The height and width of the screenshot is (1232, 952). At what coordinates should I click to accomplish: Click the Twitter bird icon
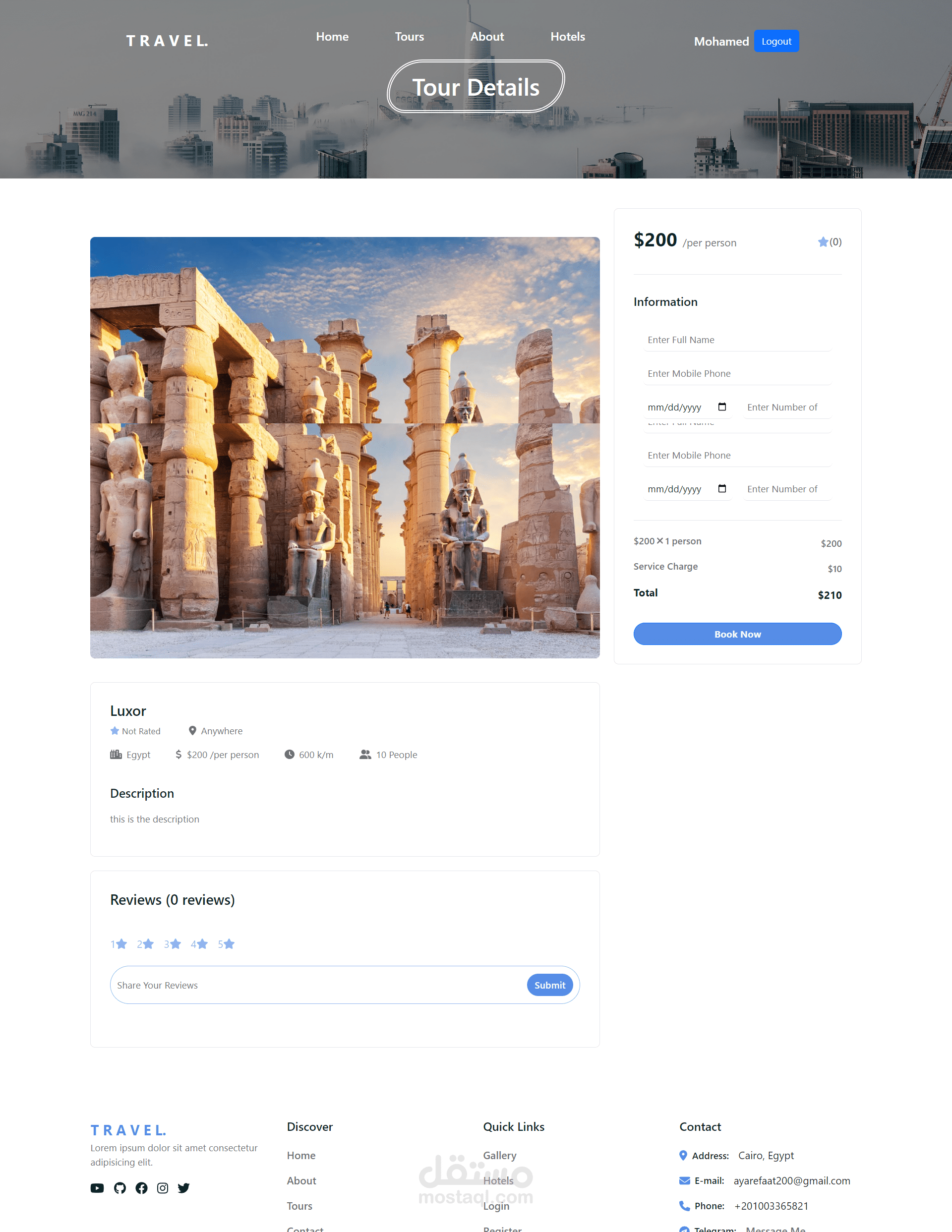(x=183, y=1188)
